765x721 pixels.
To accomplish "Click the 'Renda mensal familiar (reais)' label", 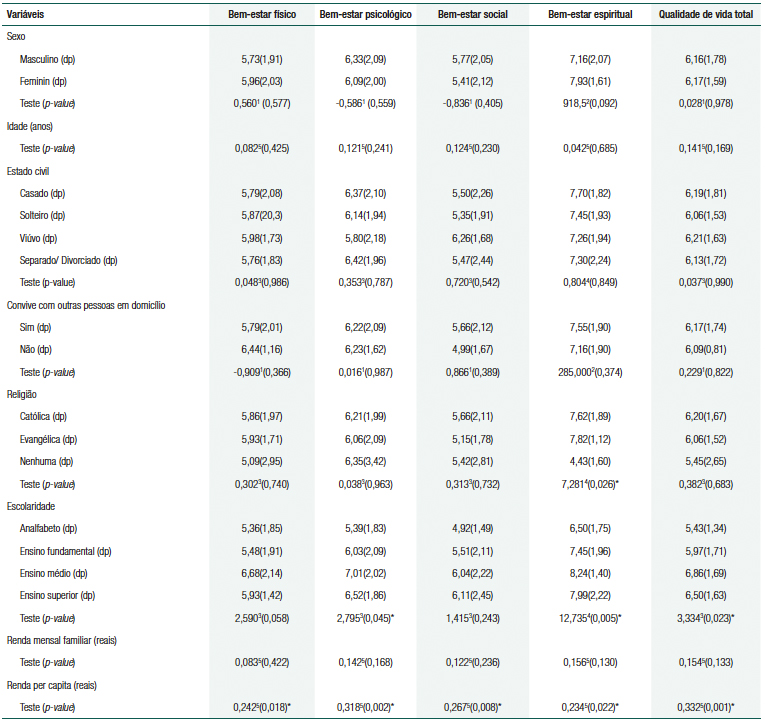I will tap(65, 641).
